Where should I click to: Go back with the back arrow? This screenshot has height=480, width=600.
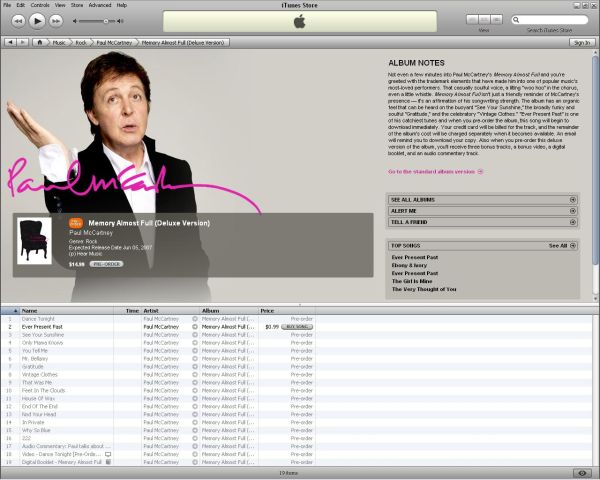pyautogui.click(x=10, y=42)
